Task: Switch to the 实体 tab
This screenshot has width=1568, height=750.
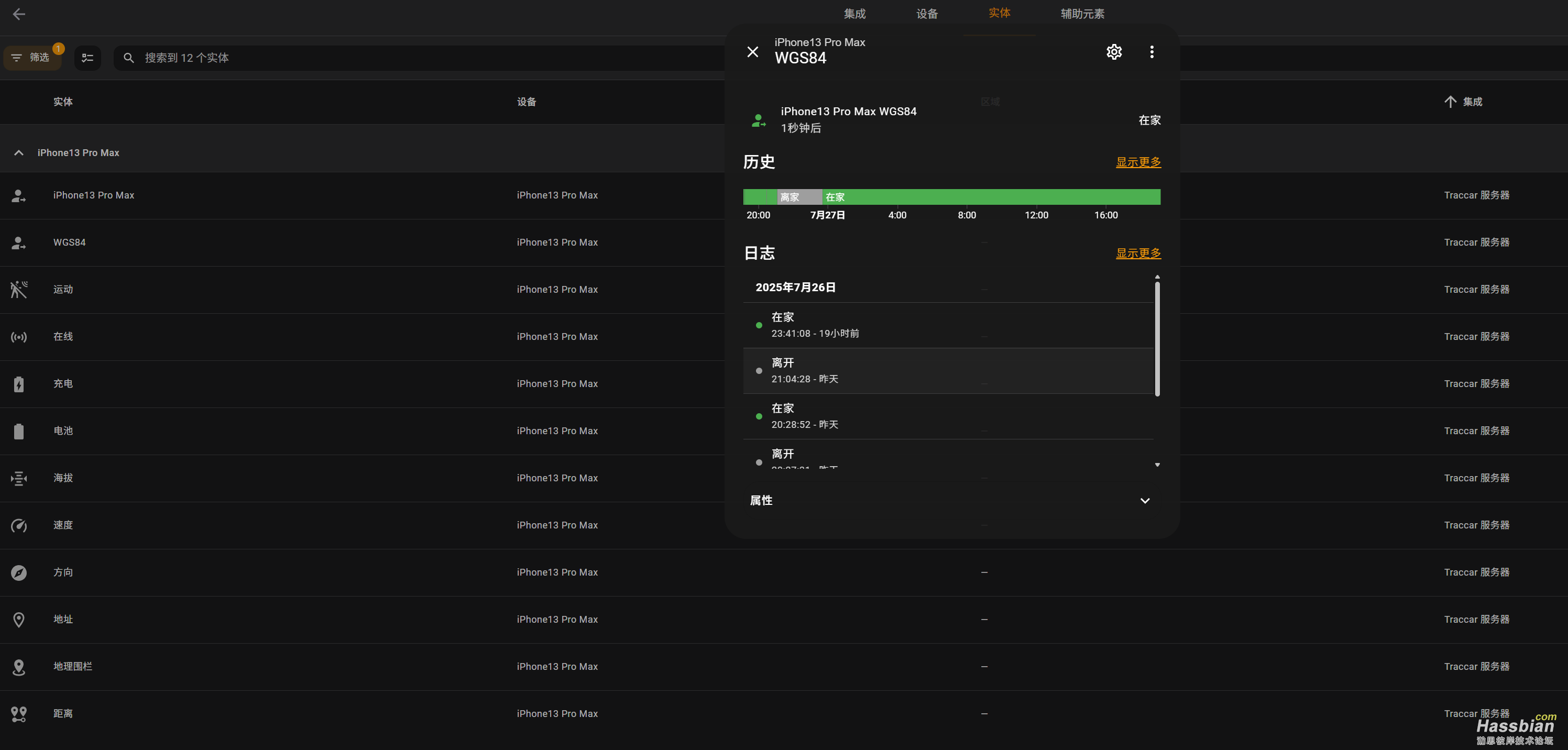Action: click(1000, 13)
